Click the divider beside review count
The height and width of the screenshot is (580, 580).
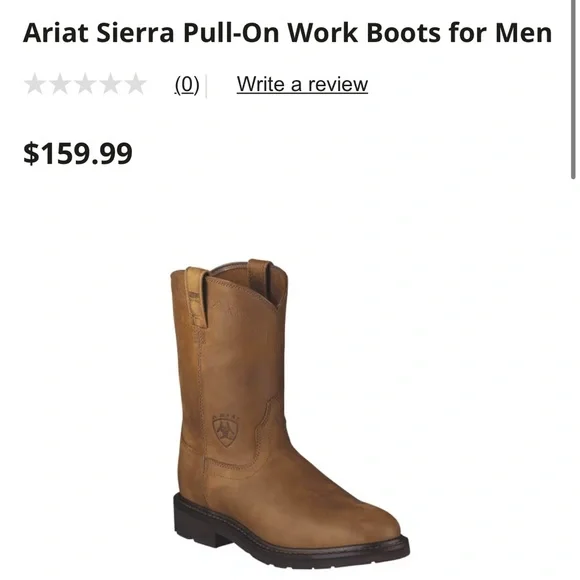tap(206, 86)
